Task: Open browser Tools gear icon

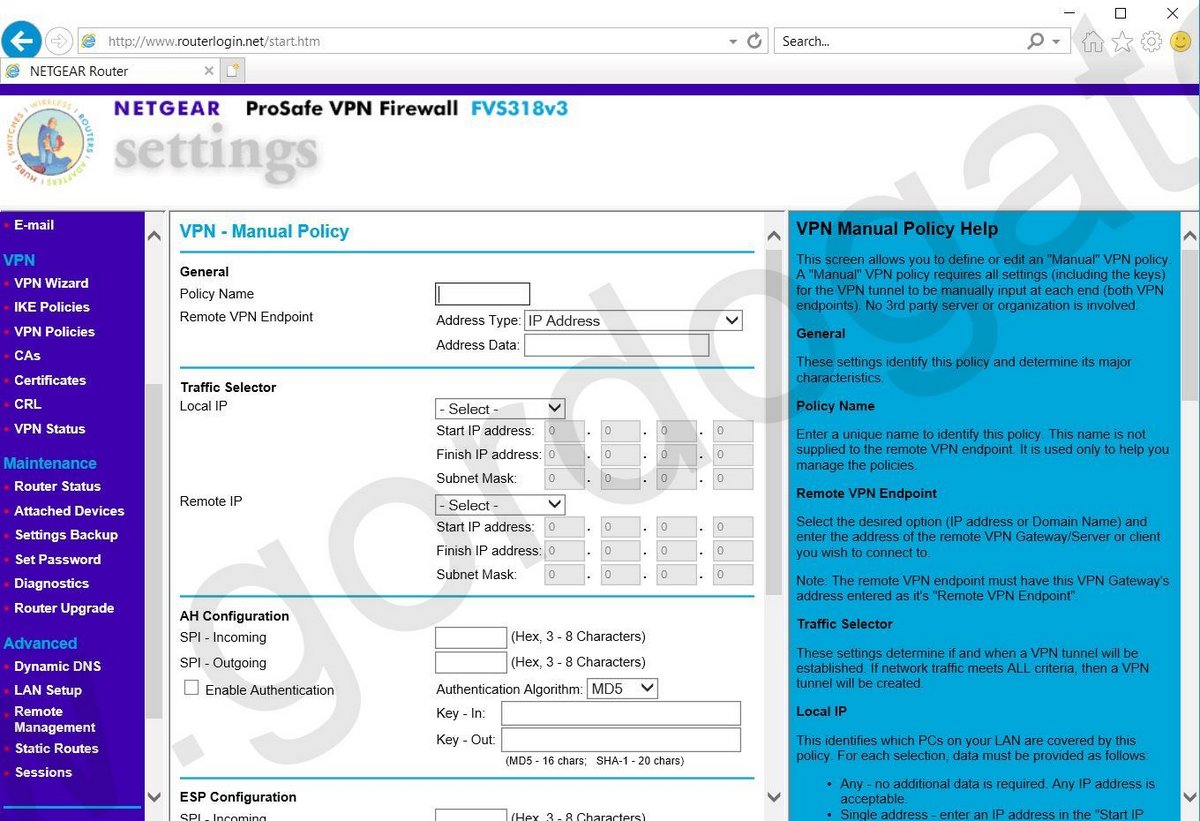Action: tap(1151, 41)
